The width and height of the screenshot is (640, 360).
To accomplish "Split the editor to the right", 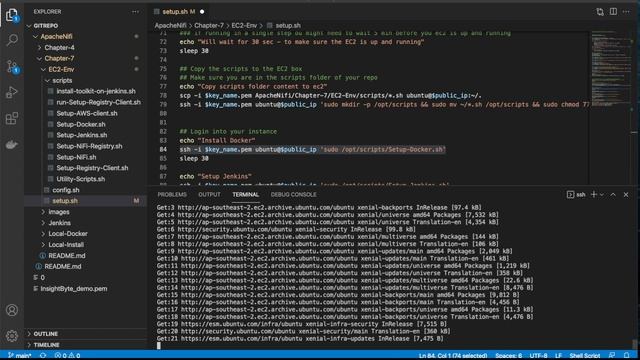I will tap(613, 11).
